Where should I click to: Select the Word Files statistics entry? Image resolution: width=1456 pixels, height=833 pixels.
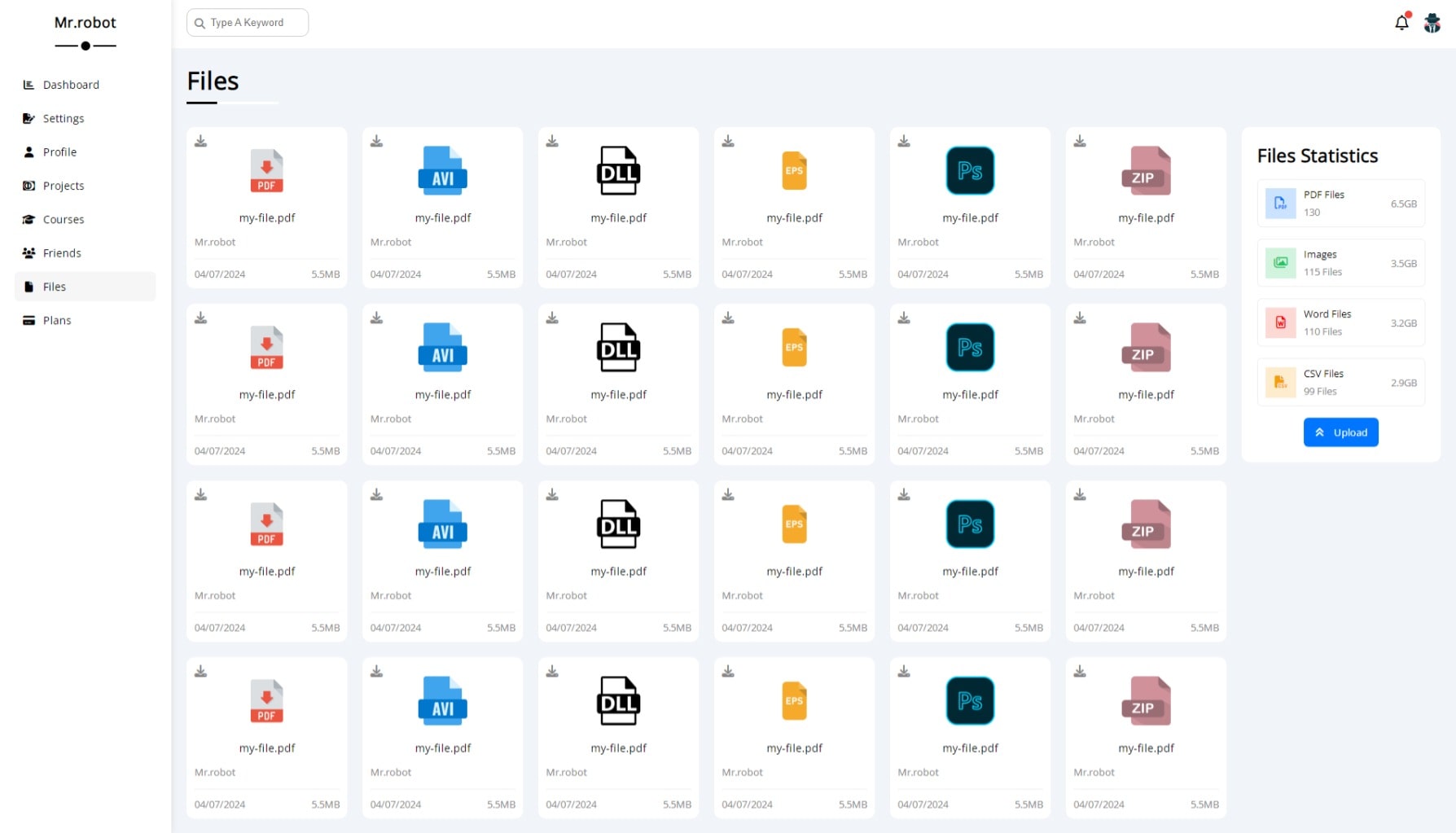(1340, 322)
